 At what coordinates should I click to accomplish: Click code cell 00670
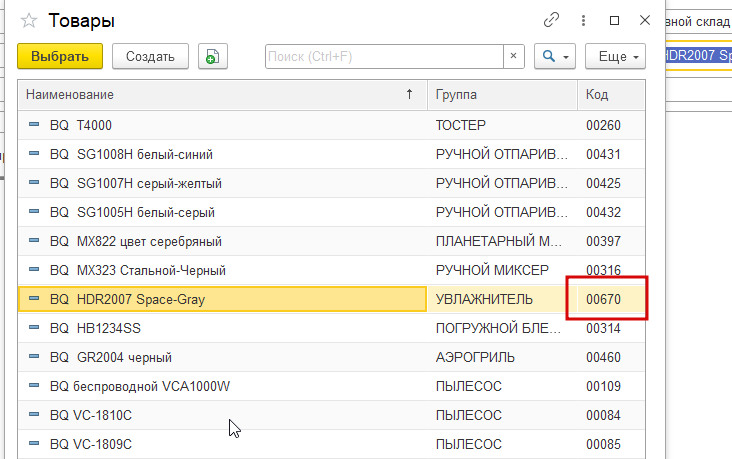tap(612, 299)
